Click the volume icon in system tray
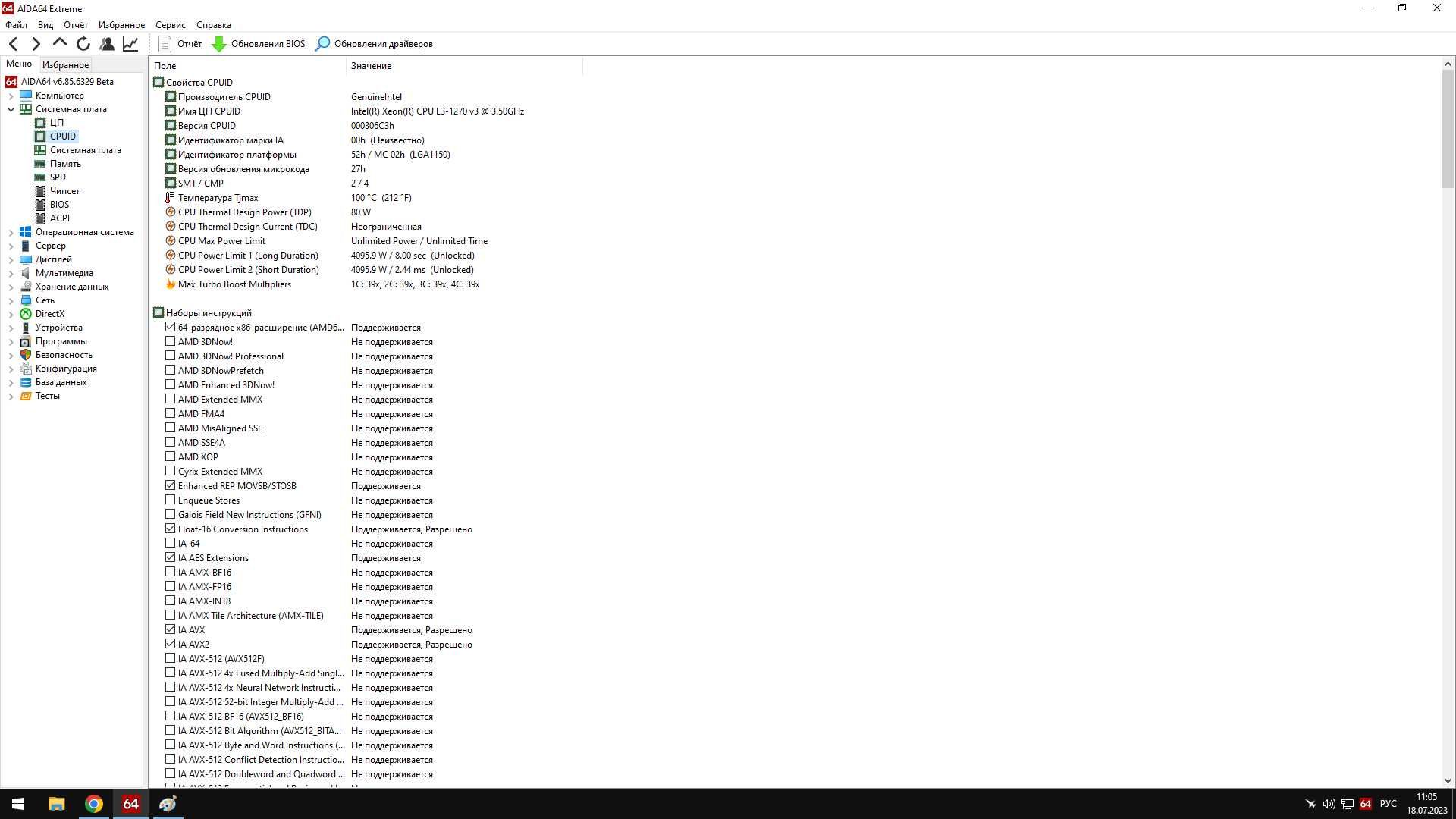 1329,804
